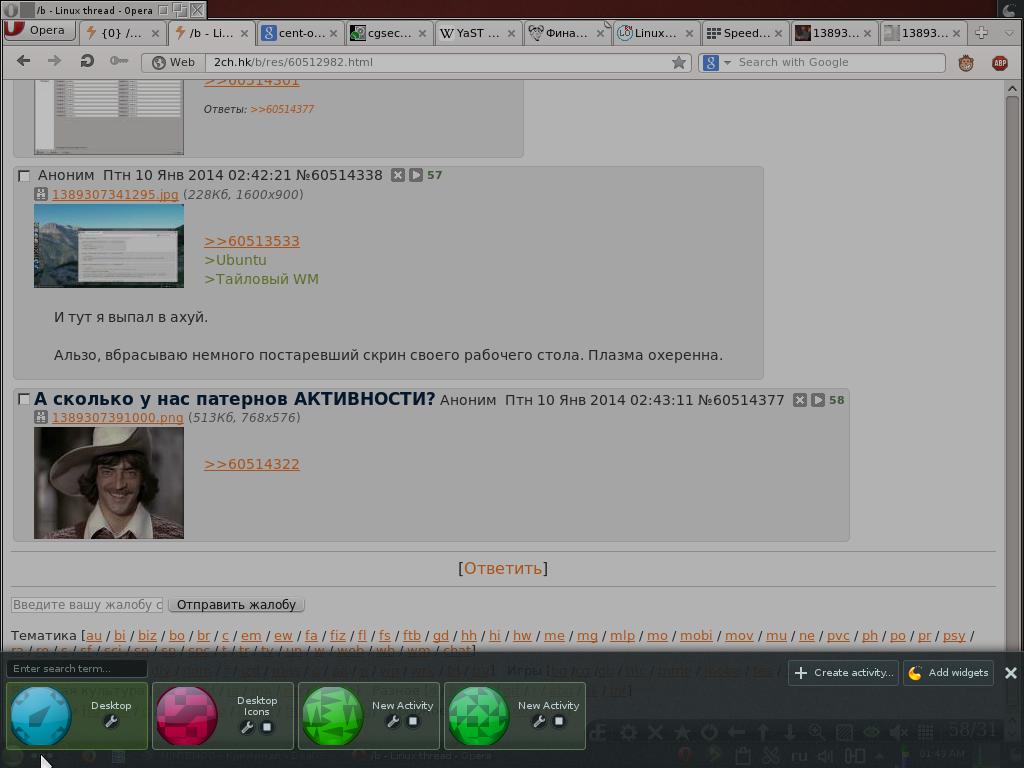Screen dimensions: 1024x768
Task: Open the desktop screenshot thumbnail in post №60514338
Action: tap(109, 246)
